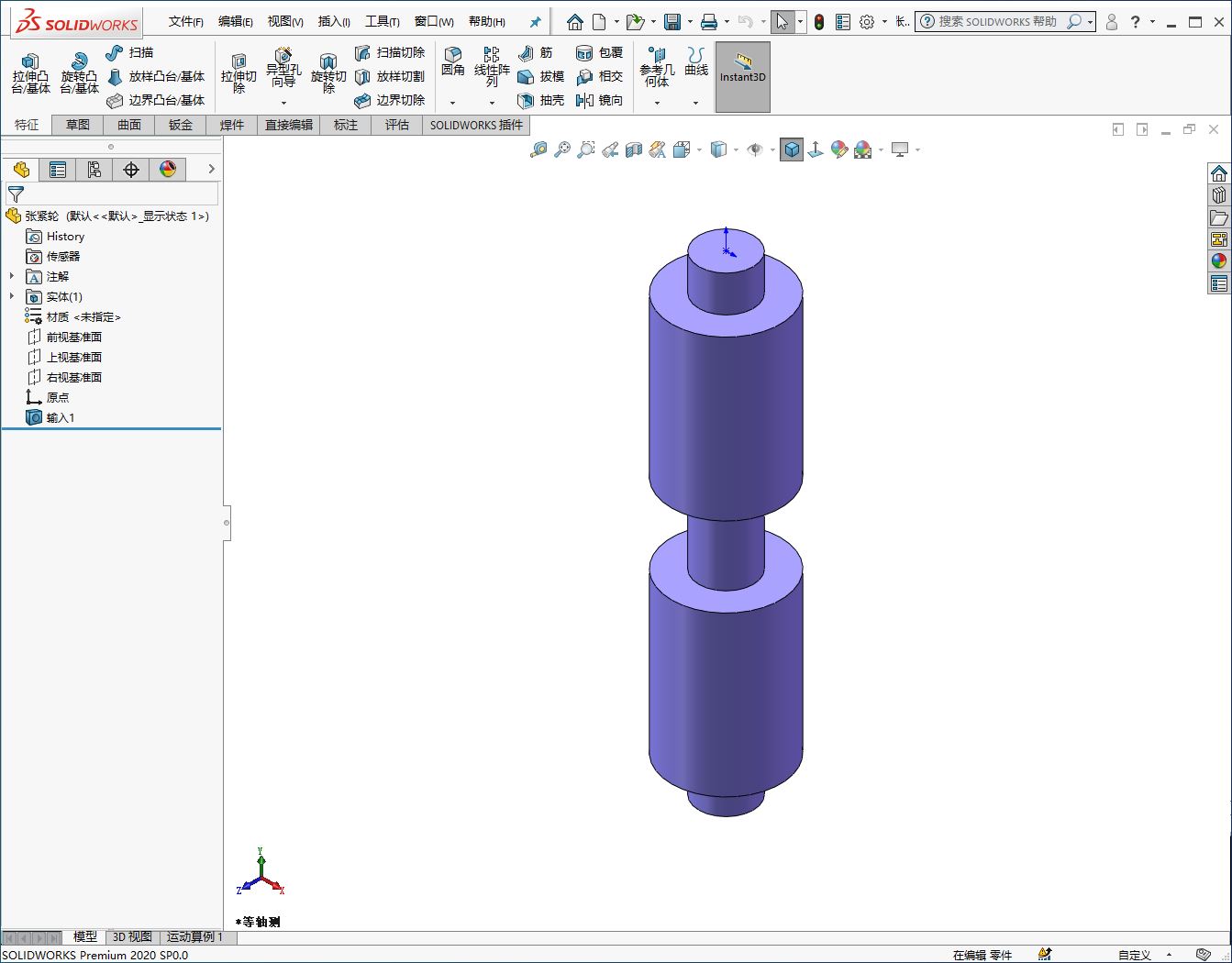Click the 镜向 mirror tool
The height and width of the screenshot is (963, 1232).
click(x=599, y=100)
